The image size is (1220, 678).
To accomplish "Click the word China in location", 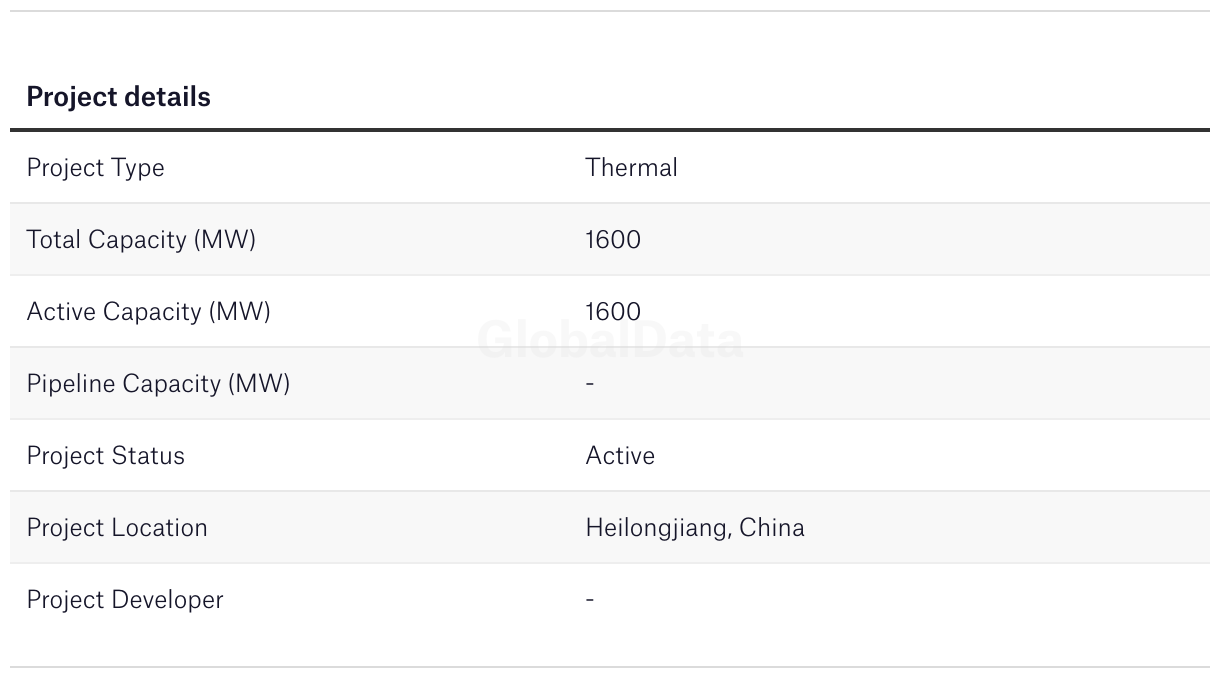I will coord(772,527).
